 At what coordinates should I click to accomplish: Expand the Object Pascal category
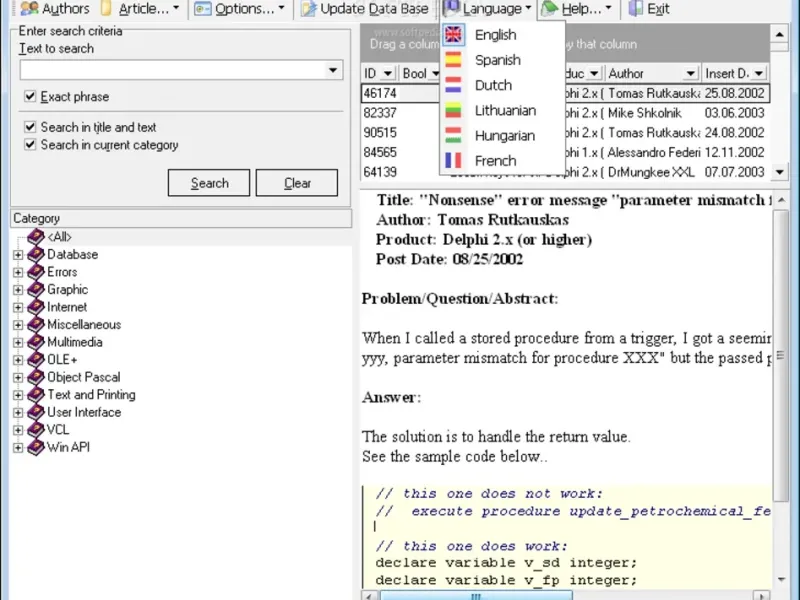18,378
